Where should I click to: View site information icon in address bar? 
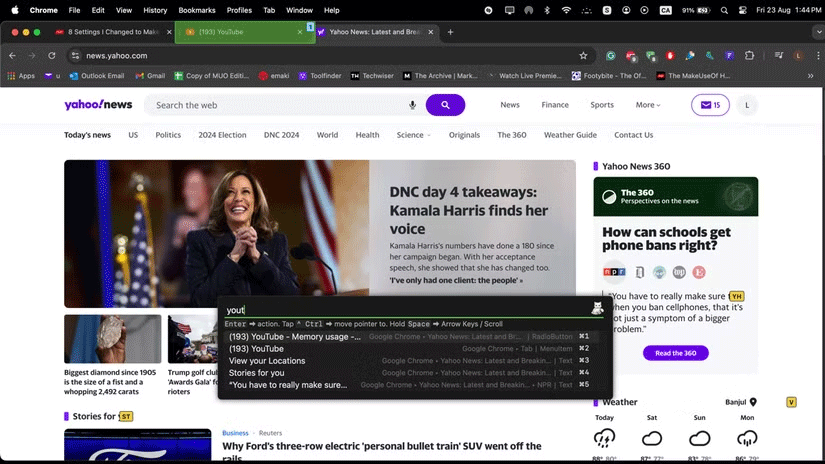point(75,55)
